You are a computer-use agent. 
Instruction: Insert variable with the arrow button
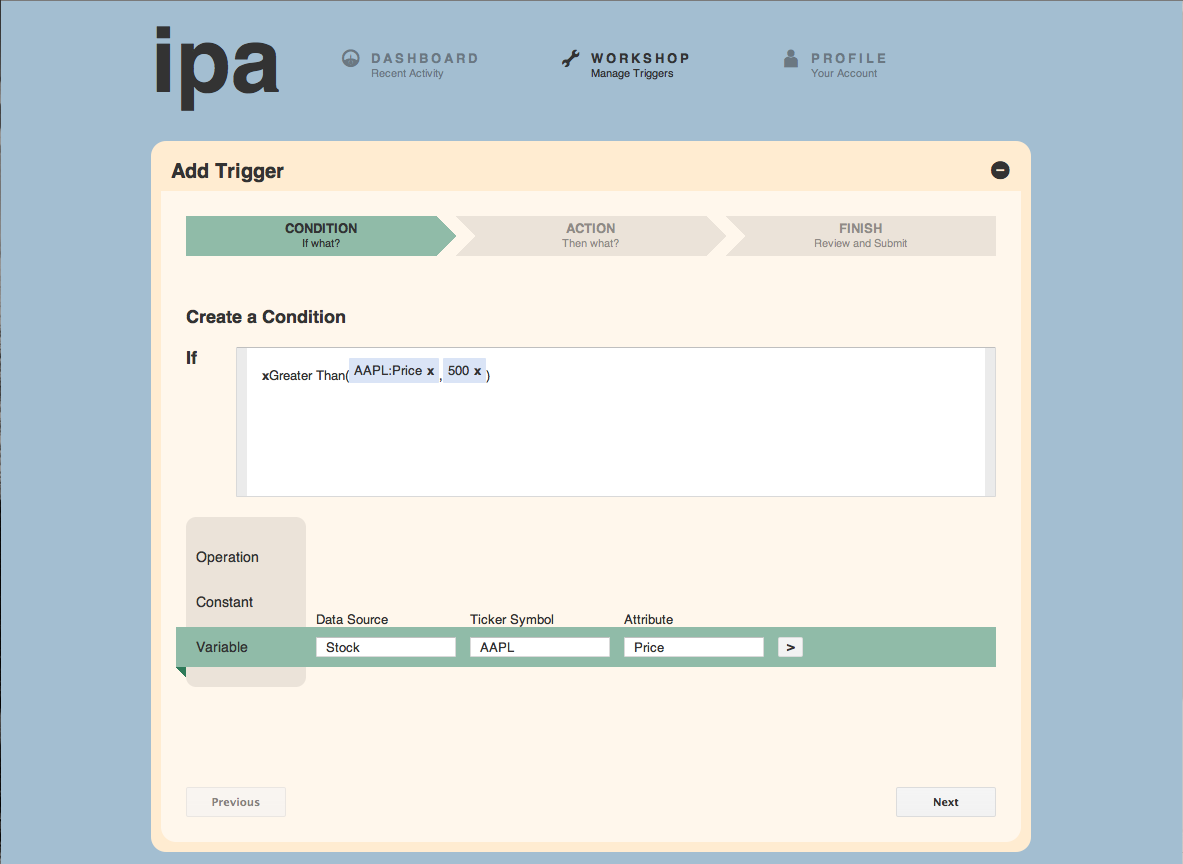pos(790,647)
